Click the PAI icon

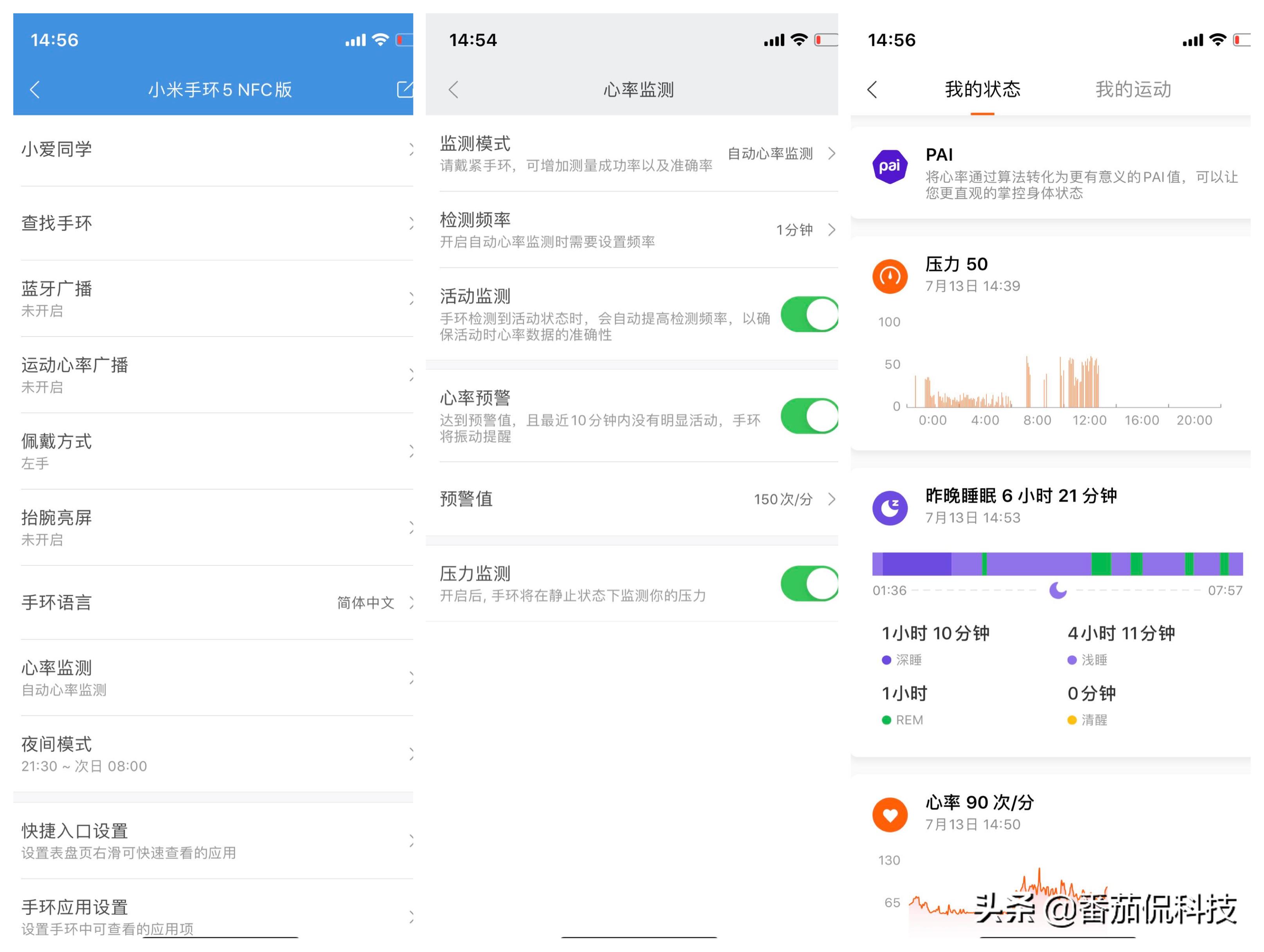[x=890, y=166]
